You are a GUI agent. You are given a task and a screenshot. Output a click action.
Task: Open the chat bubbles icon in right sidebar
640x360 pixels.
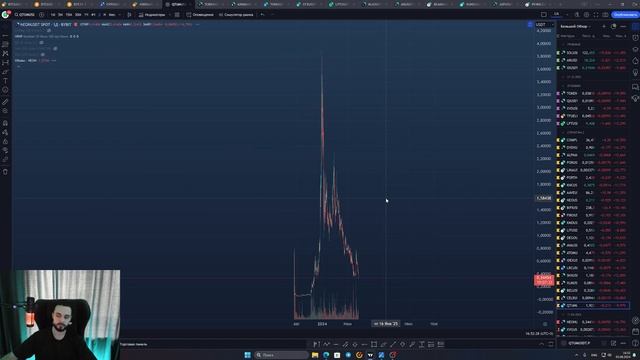click(x=636, y=87)
